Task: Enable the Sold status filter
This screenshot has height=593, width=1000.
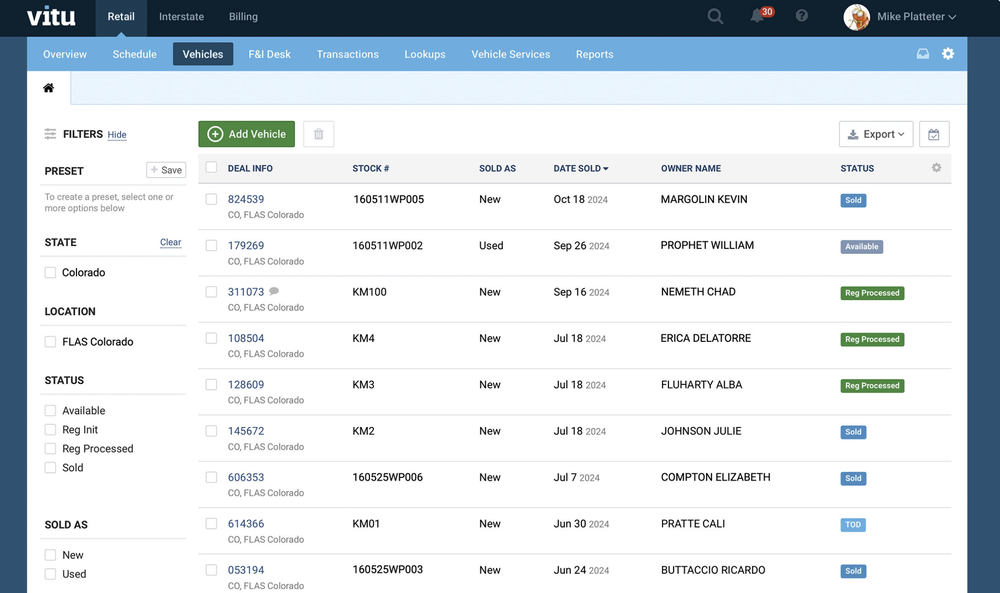Action: coord(48,467)
